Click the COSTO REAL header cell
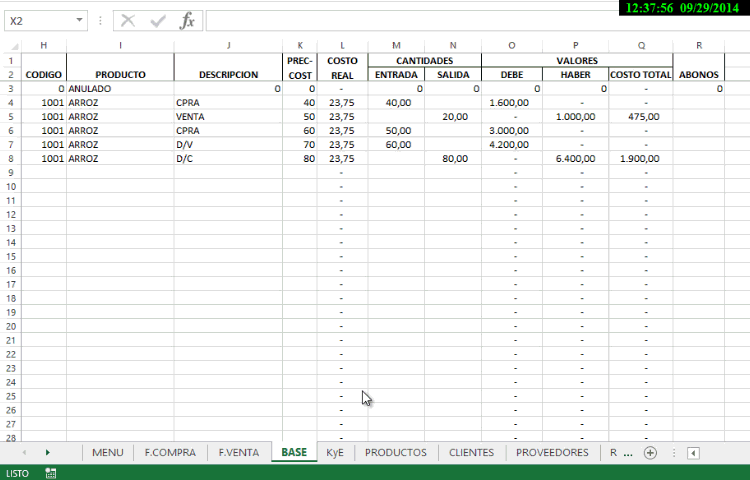Viewport: 750px width, 480px height. 342,67
